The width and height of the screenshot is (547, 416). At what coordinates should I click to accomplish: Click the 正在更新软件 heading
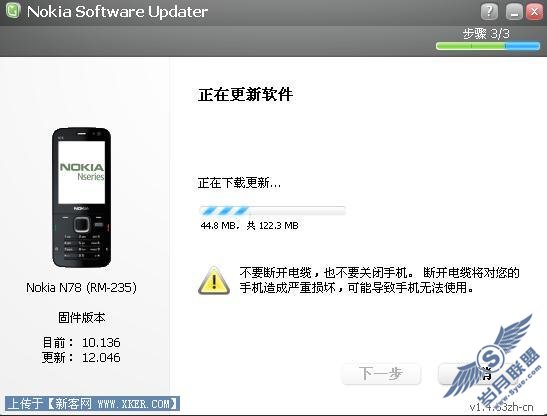click(x=246, y=95)
